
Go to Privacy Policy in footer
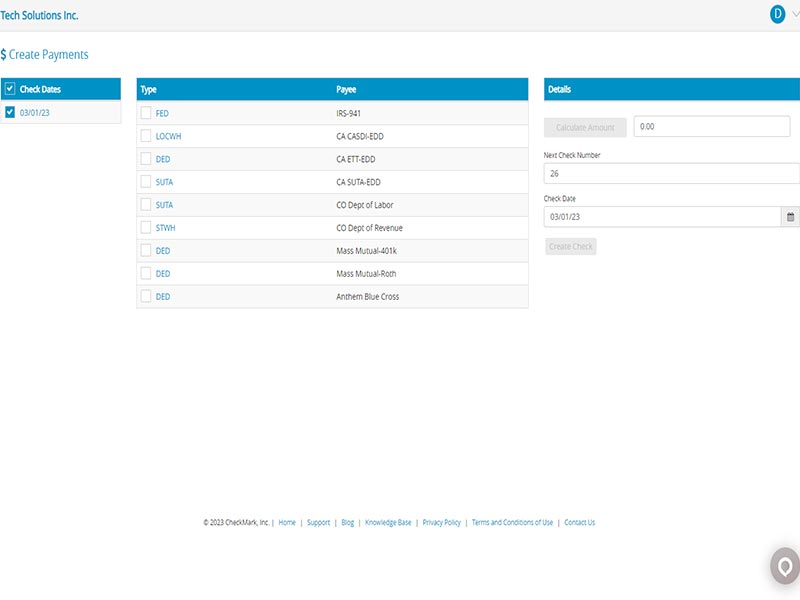[441, 522]
